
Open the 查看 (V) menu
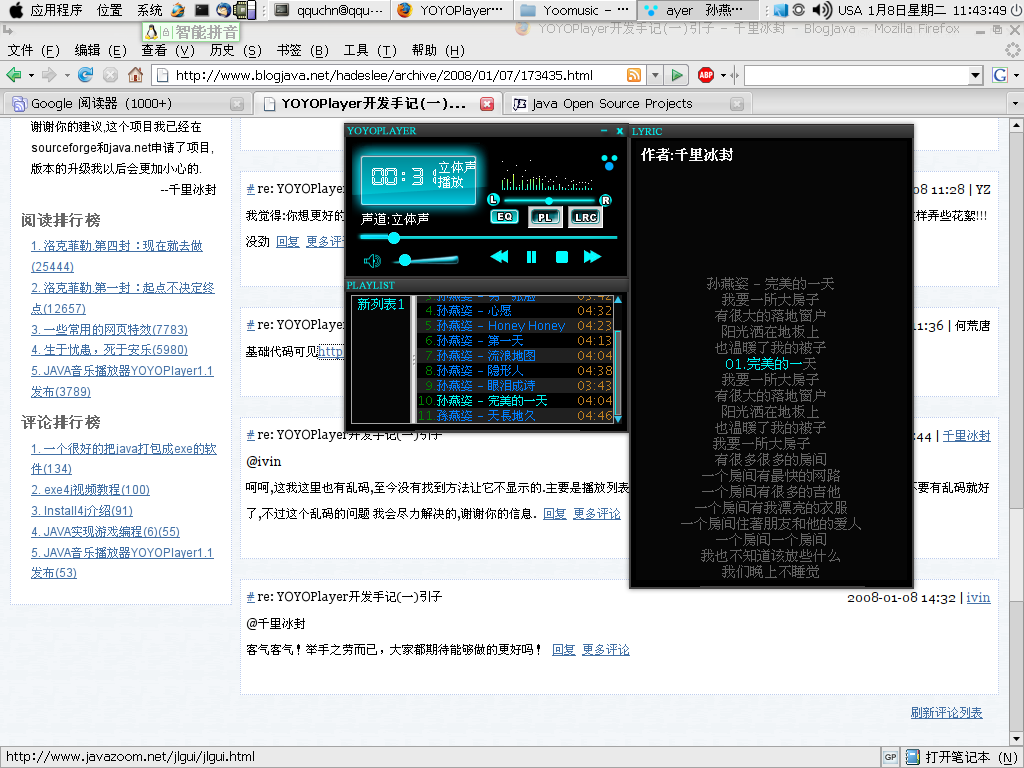tap(168, 50)
